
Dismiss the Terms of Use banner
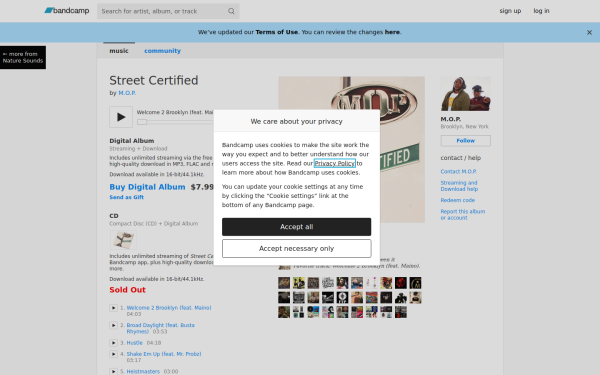tap(589, 33)
